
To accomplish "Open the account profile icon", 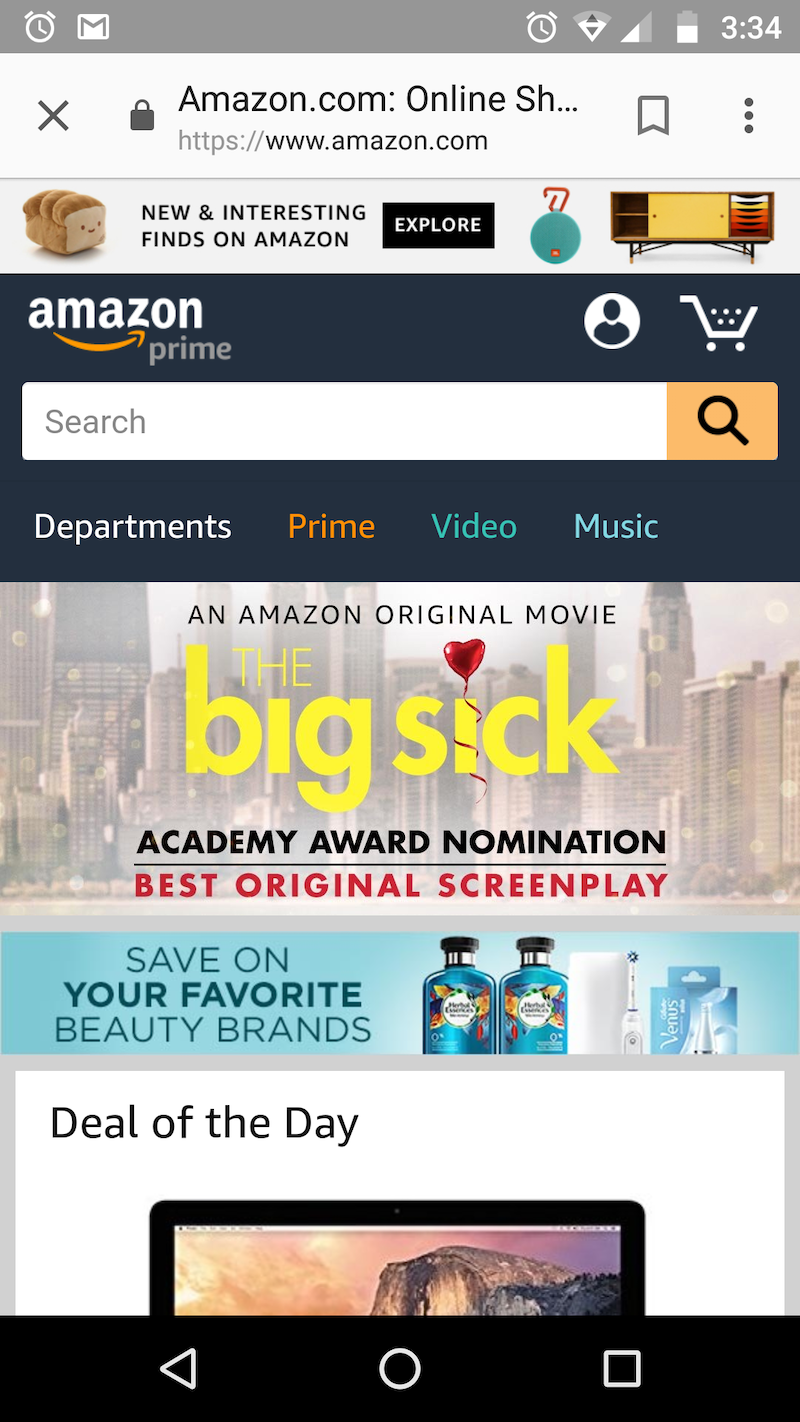I will [x=612, y=321].
